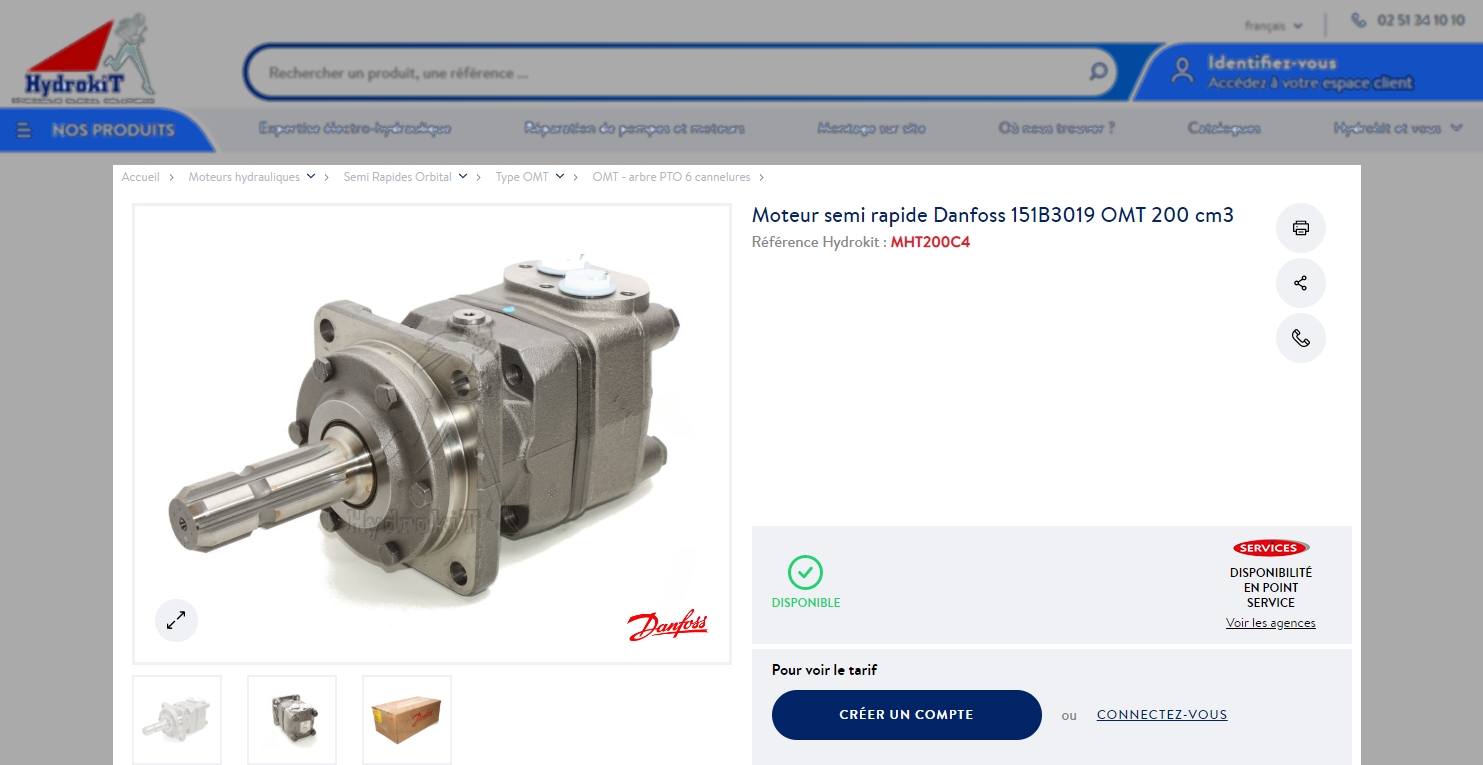Click the Danfoss logo on product image

pyautogui.click(x=667, y=625)
